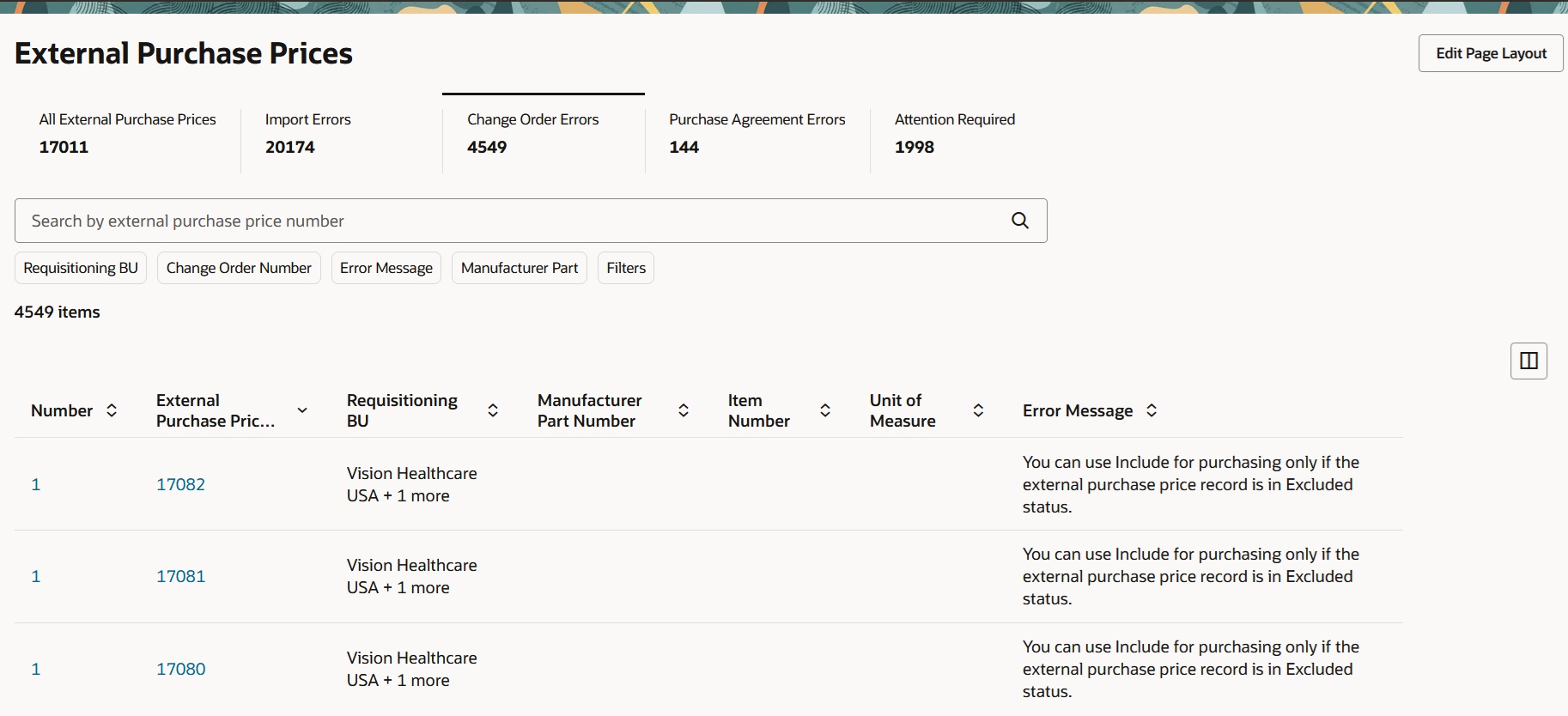Image resolution: width=1568 pixels, height=716 pixels.
Task: Open Error Message filter chip
Action: click(x=386, y=268)
